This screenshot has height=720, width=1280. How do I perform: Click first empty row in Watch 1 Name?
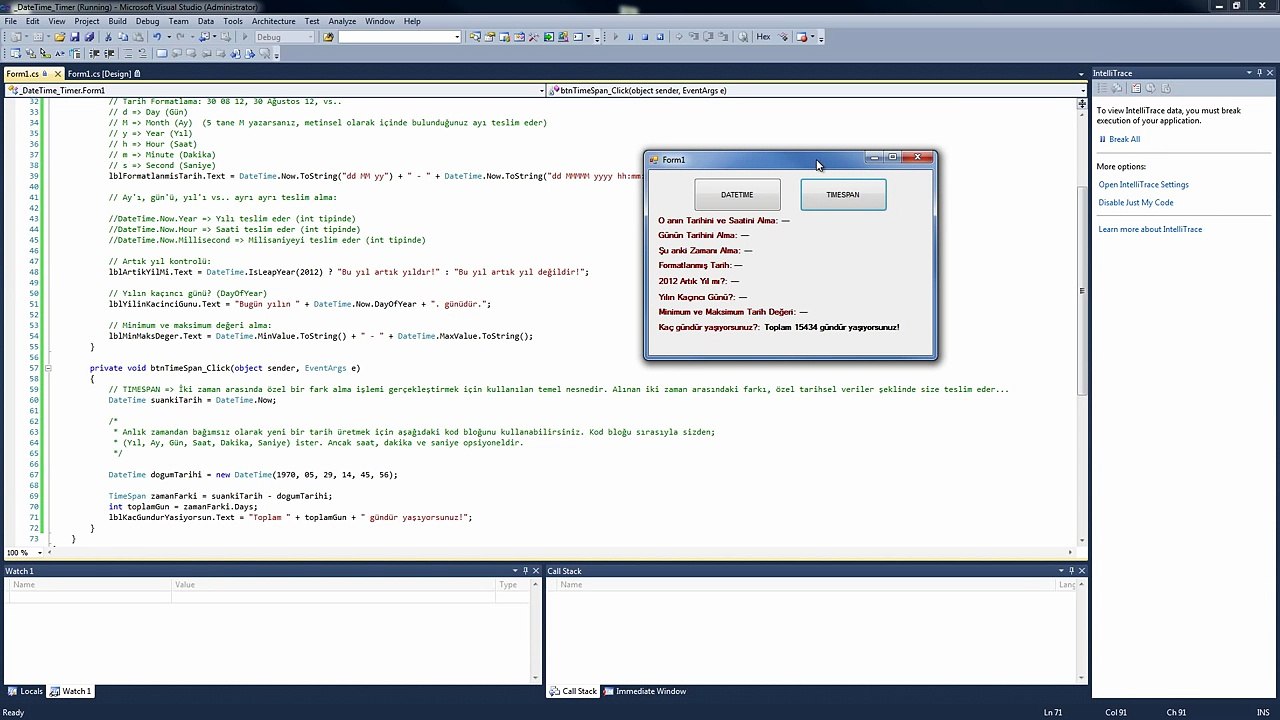tap(90, 597)
